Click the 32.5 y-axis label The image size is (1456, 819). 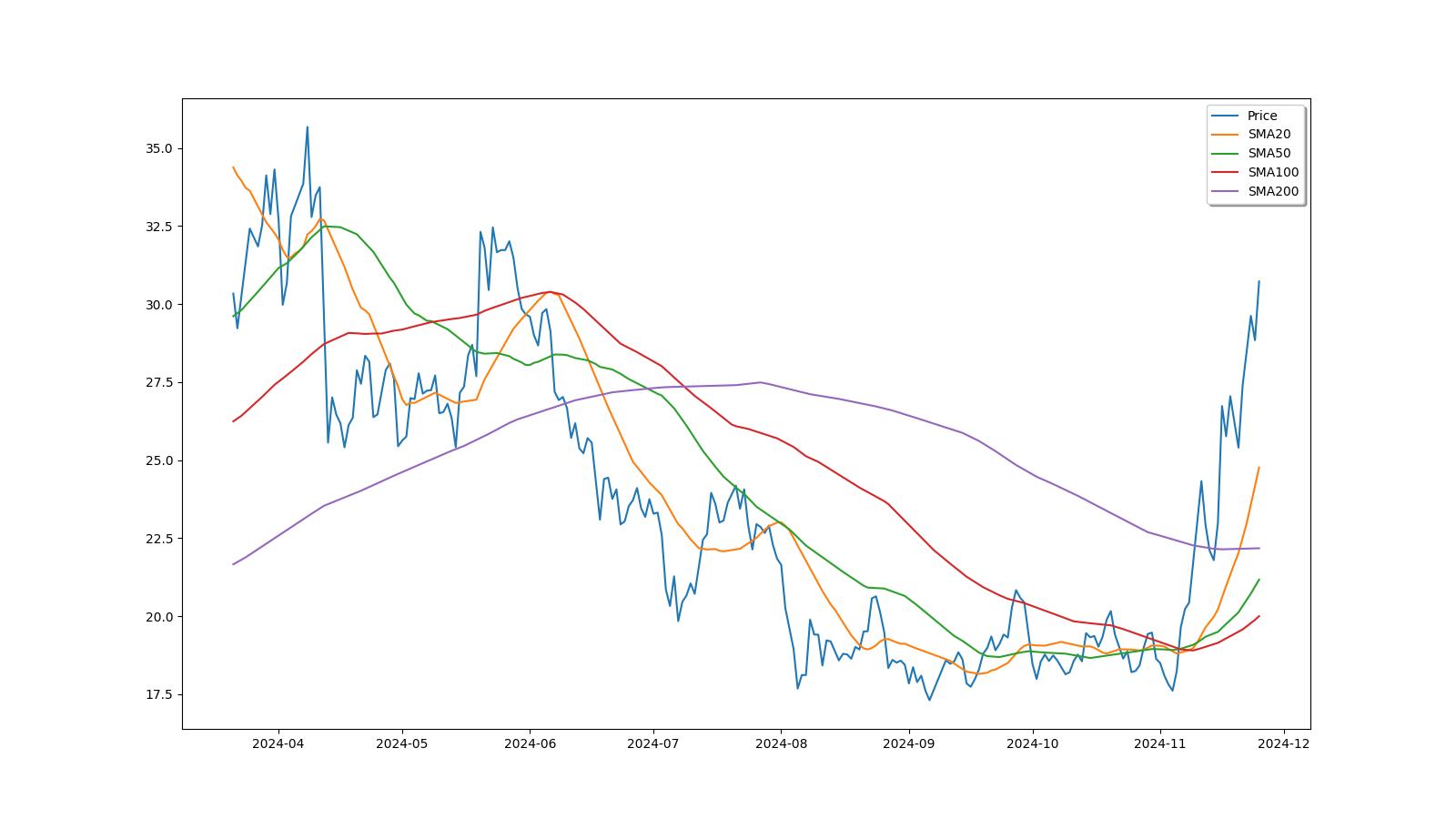coord(160,227)
